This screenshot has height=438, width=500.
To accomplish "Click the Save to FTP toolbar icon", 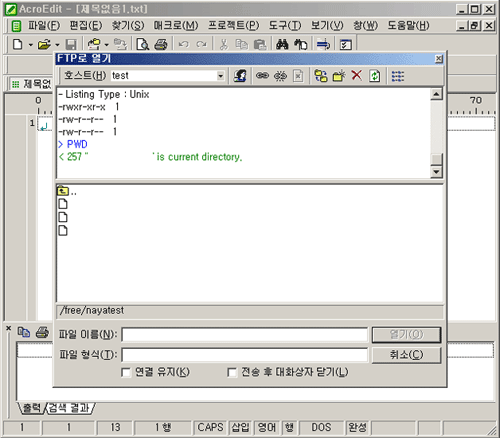I will tap(120, 44).
